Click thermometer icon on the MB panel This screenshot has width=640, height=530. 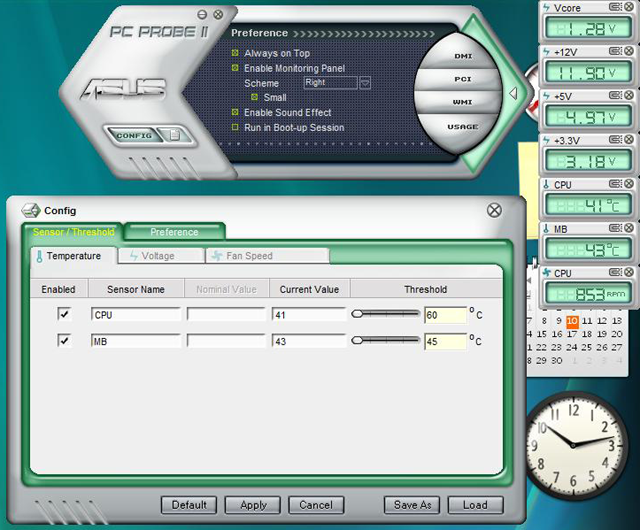coord(547,229)
